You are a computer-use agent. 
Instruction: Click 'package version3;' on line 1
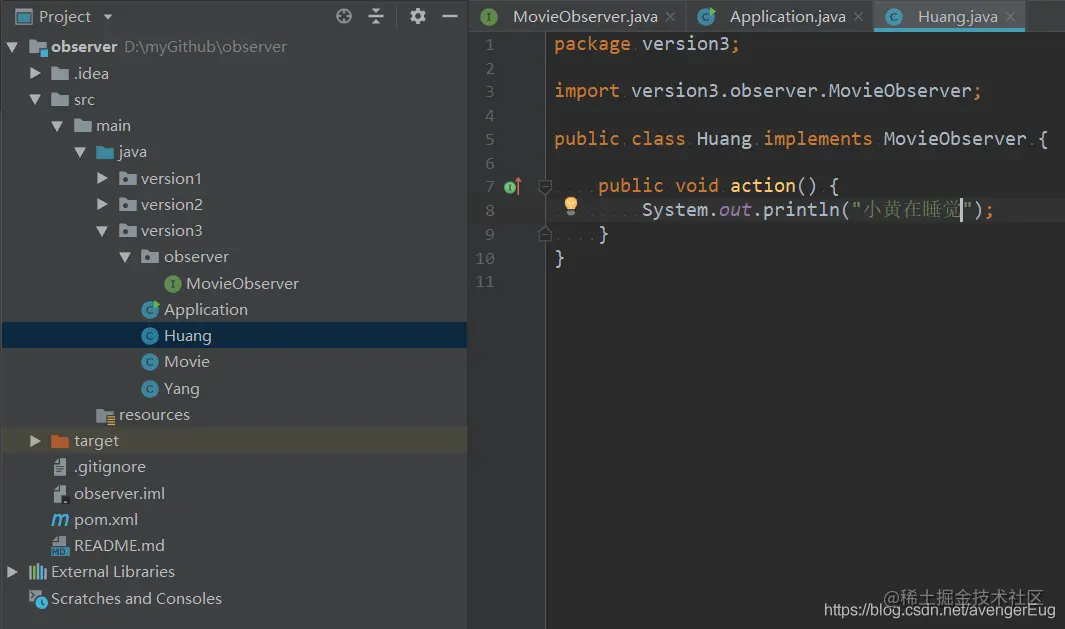646,44
